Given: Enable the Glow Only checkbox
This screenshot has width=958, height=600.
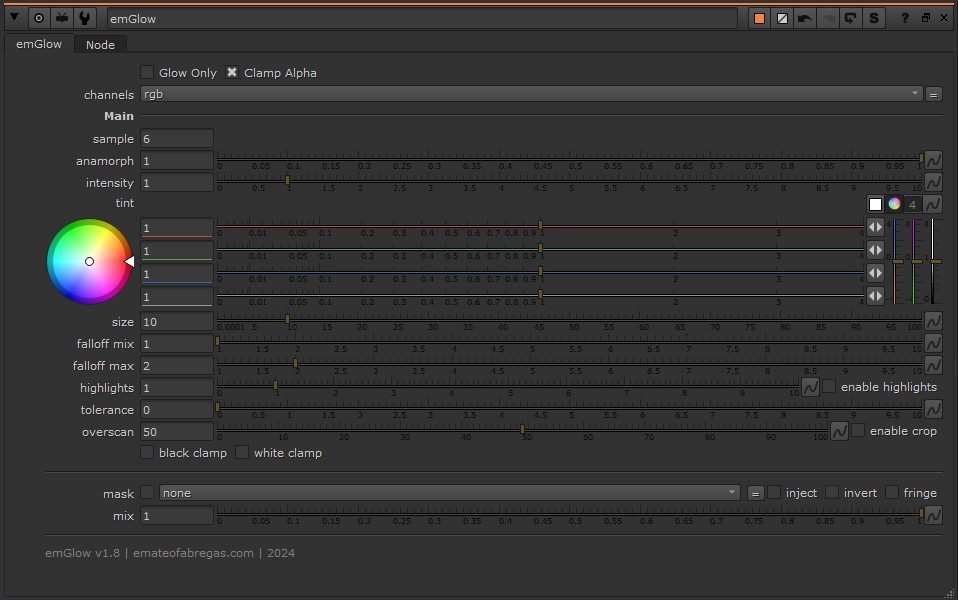Looking at the screenshot, I should tap(147, 73).
